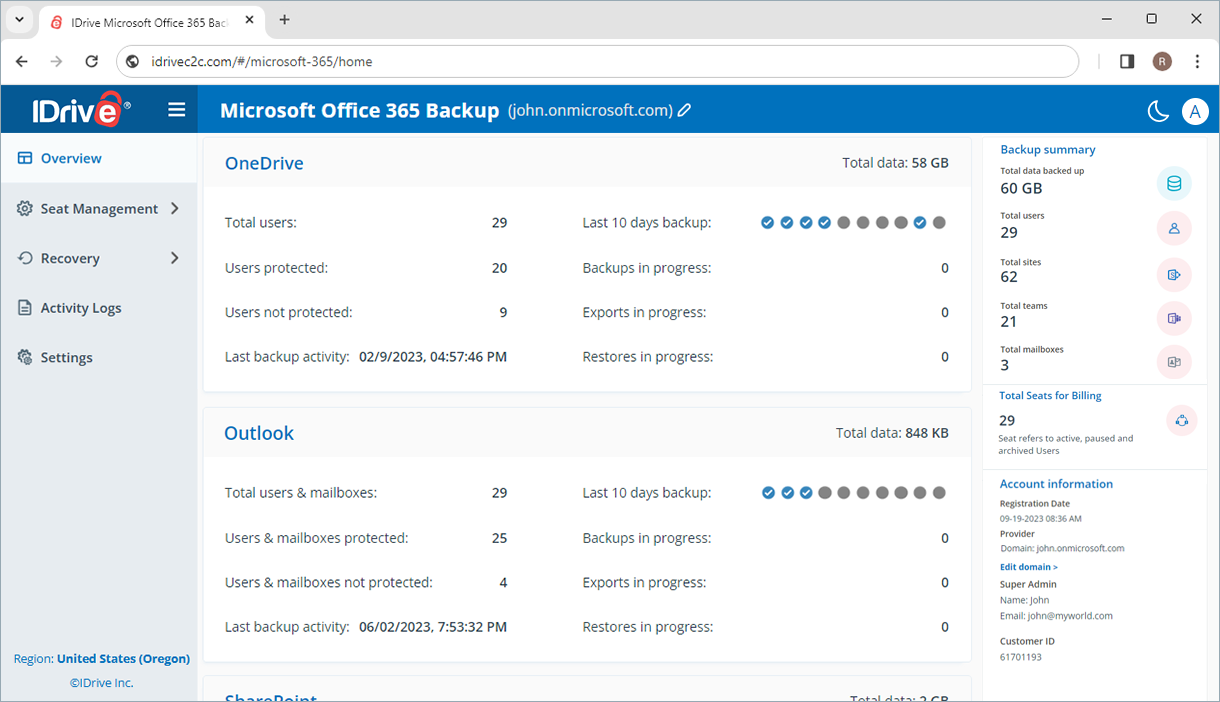Click the hamburger menu icon

[177, 110]
